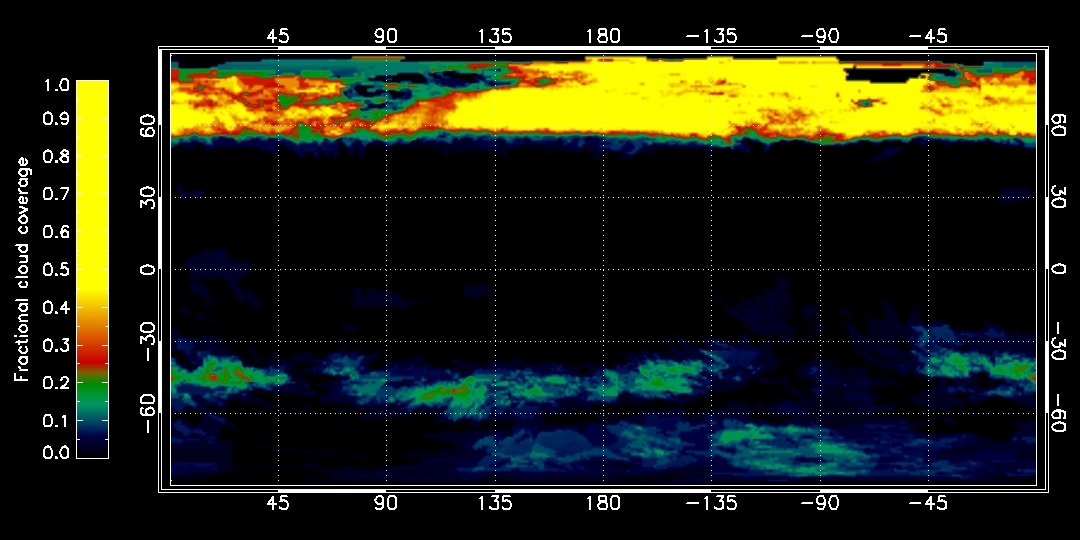
Task: Click the top axis label 180
Action: [x=603, y=36]
